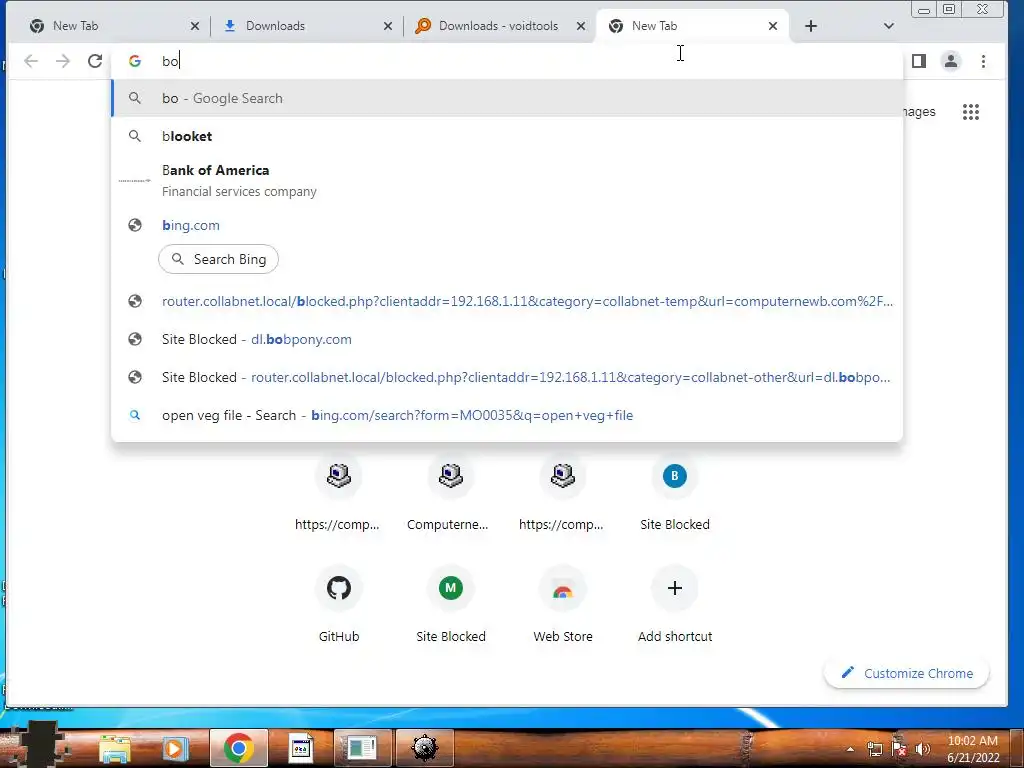Screen dimensions: 1024x768
Task: Click the window-list taskbar icon
Action: pos(362,748)
